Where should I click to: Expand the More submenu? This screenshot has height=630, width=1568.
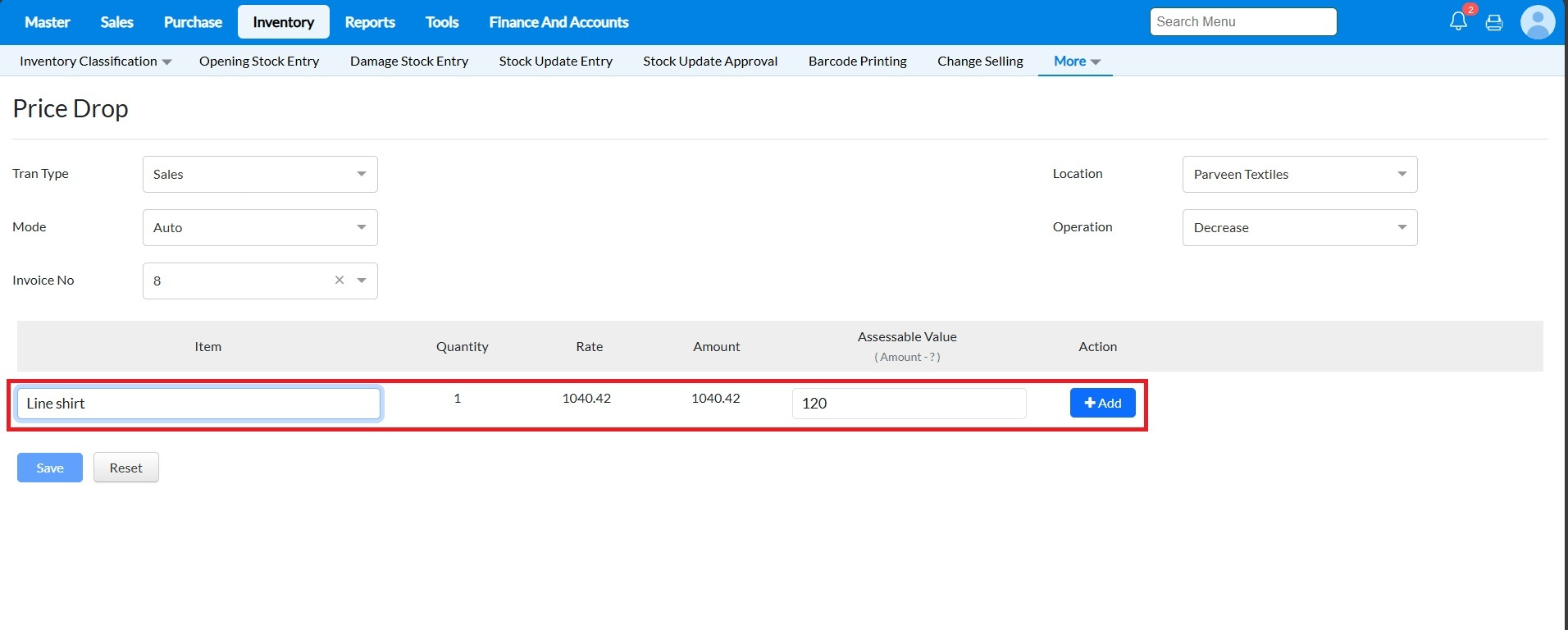(1076, 62)
